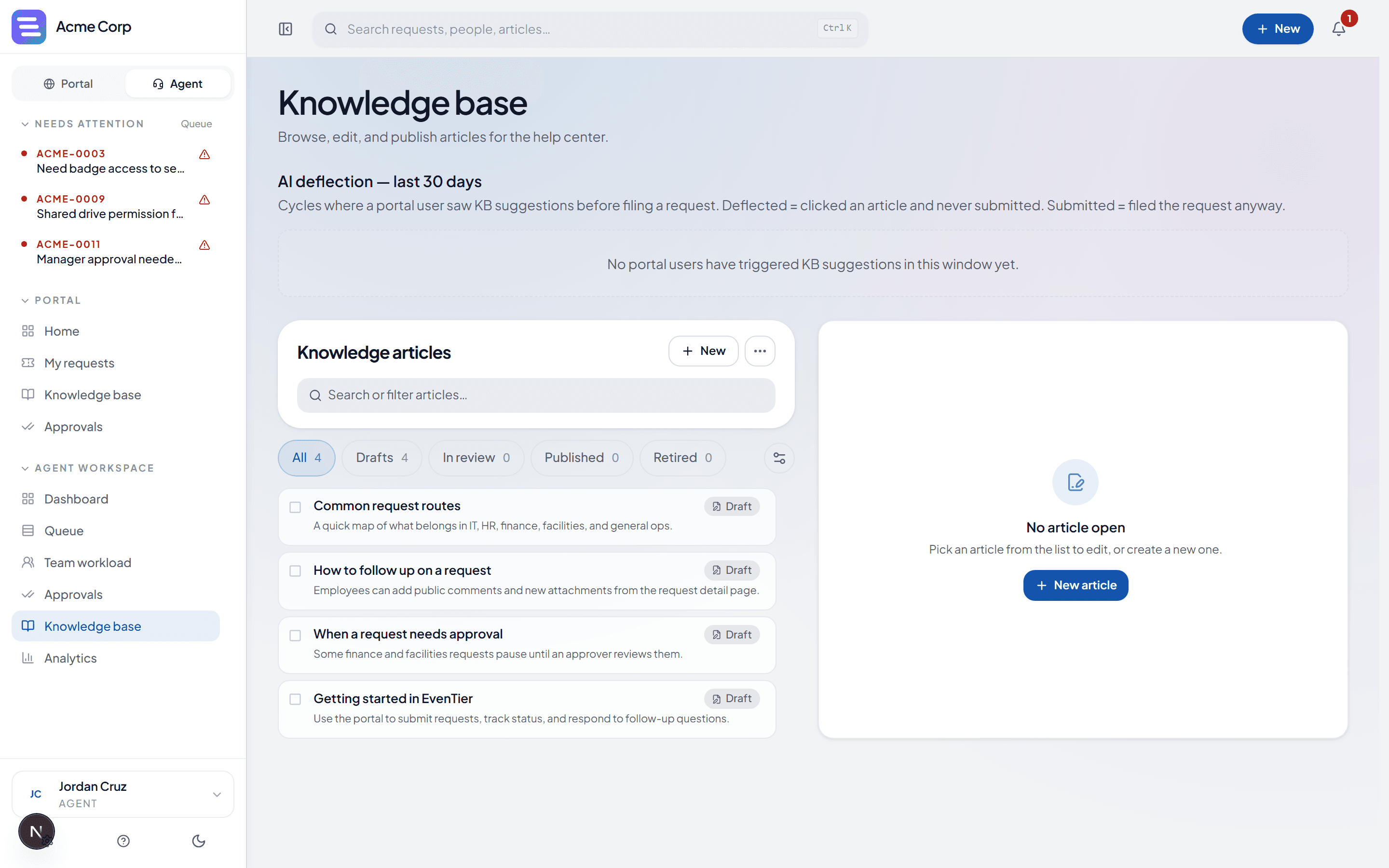Open Knowledge articles more options ellipsis
The height and width of the screenshot is (868, 1389).
click(x=760, y=351)
